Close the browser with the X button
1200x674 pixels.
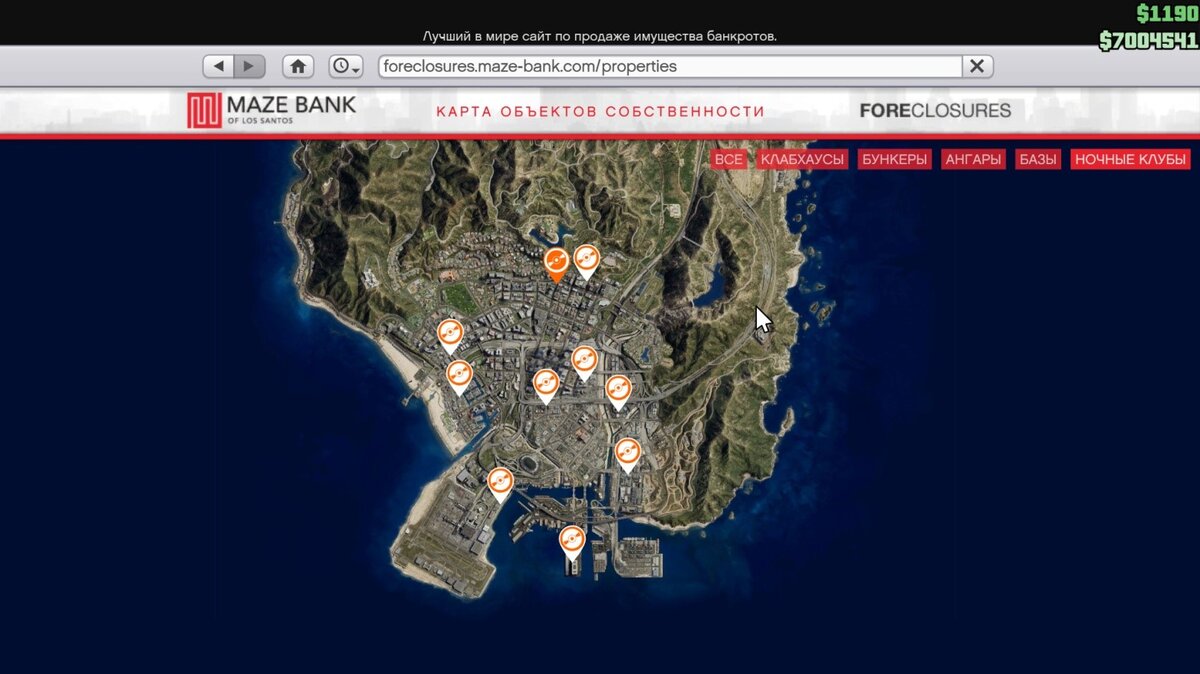(x=977, y=66)
